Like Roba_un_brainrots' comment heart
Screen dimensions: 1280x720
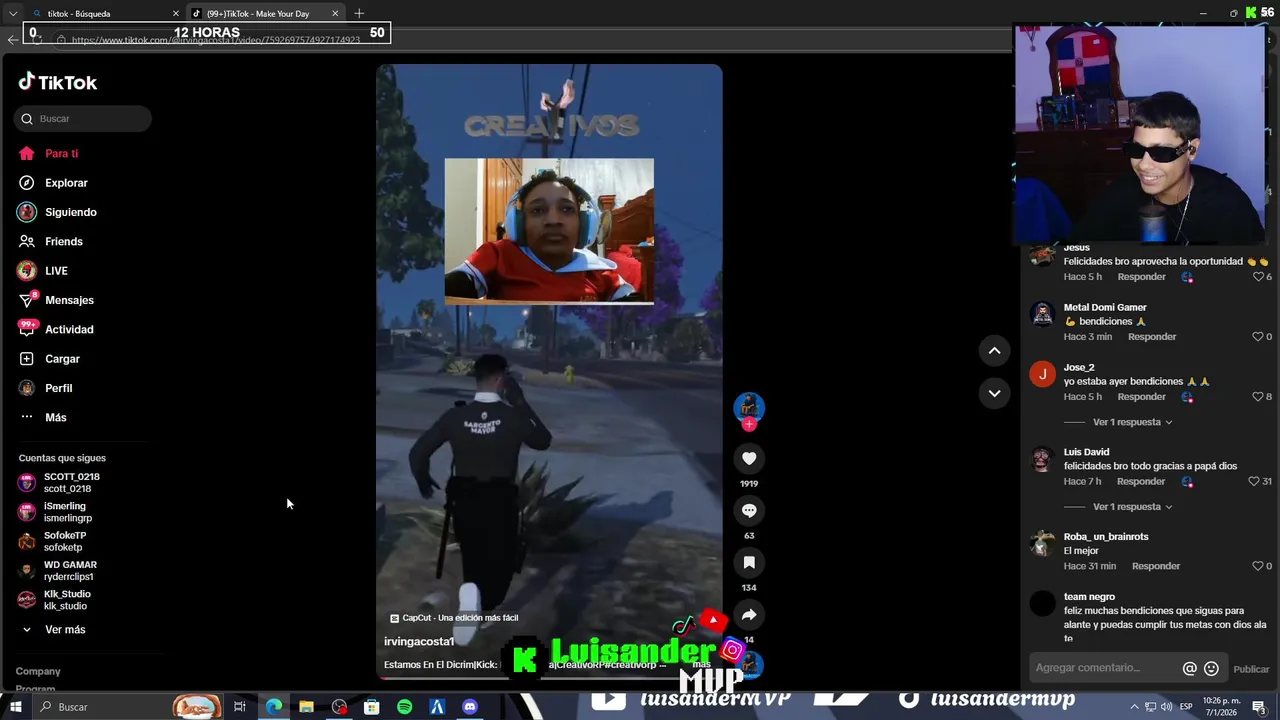pos(1258,566)
